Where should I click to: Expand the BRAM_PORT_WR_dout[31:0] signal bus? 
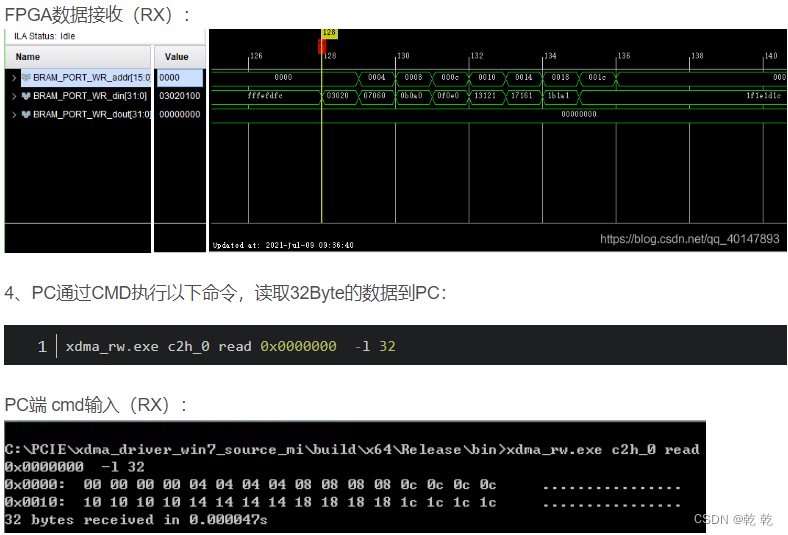[14, 115]
